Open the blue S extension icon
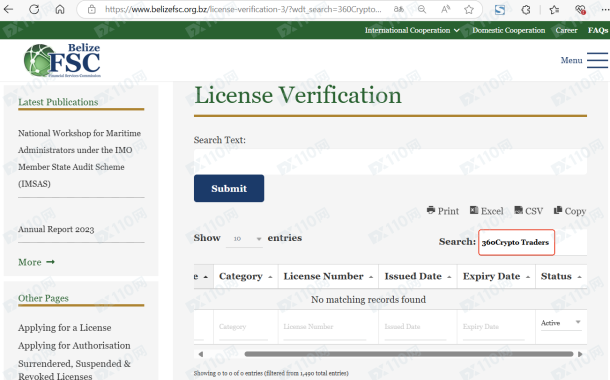 [x=500, y=9]
